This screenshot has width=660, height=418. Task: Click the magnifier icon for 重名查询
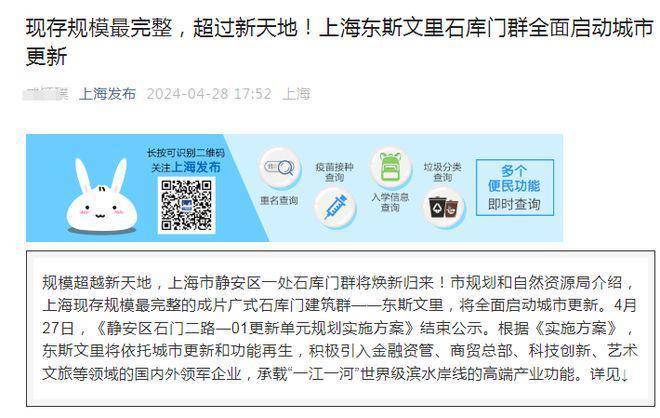(279, 168)
